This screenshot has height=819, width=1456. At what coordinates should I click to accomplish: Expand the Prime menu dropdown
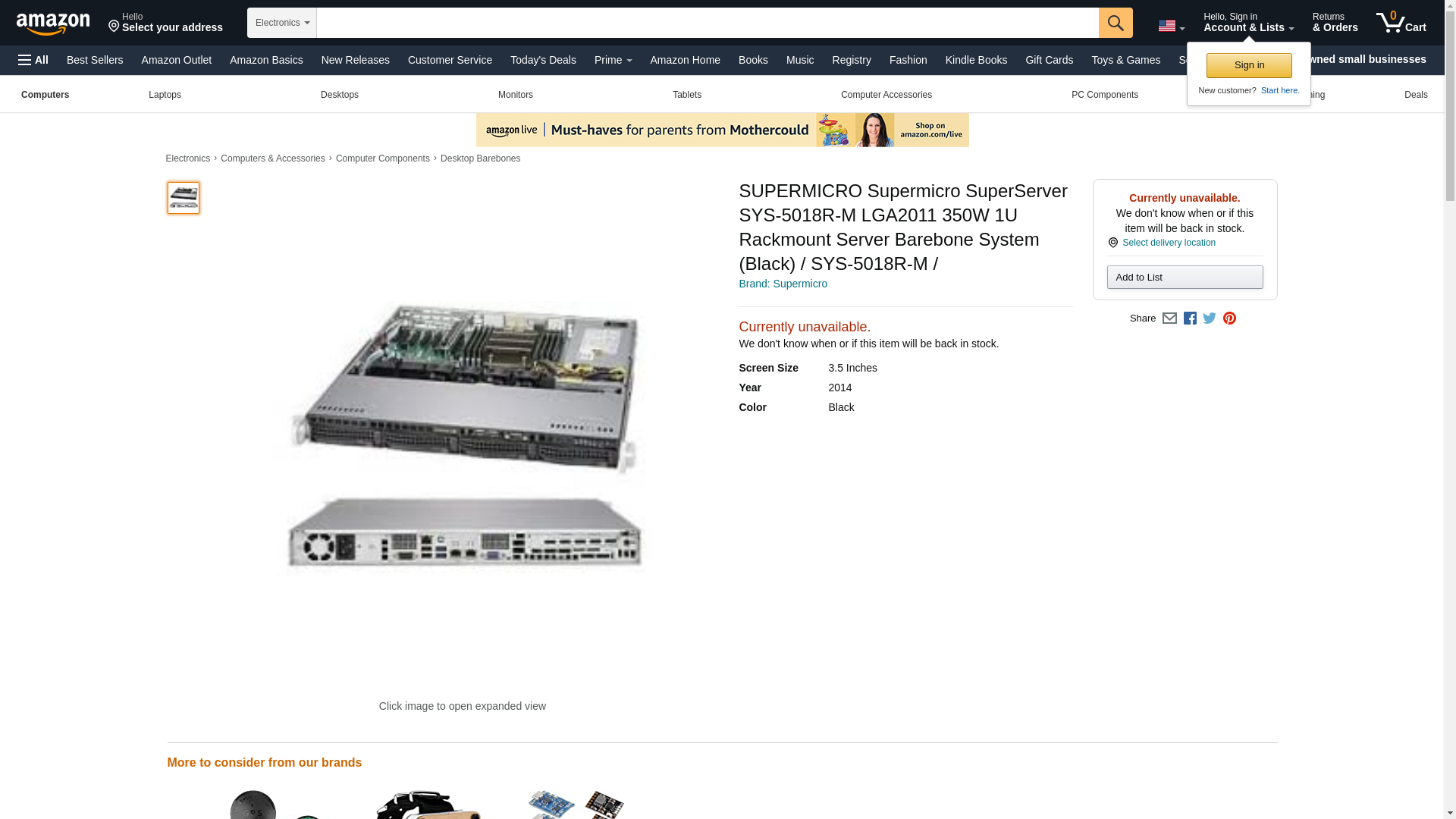[x=613, y=60]
